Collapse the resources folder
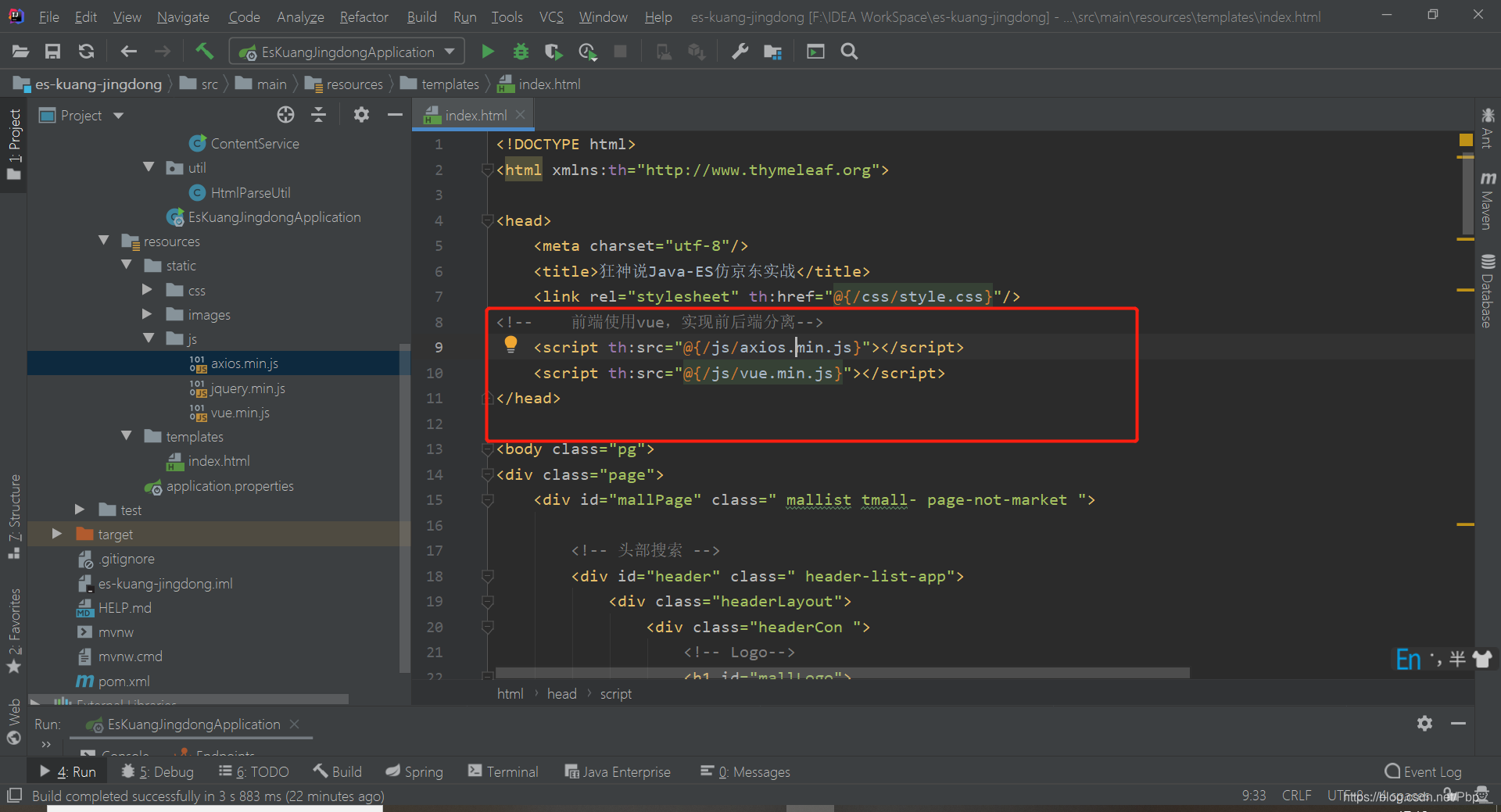Screen dimensions: 1501x812 104,241
